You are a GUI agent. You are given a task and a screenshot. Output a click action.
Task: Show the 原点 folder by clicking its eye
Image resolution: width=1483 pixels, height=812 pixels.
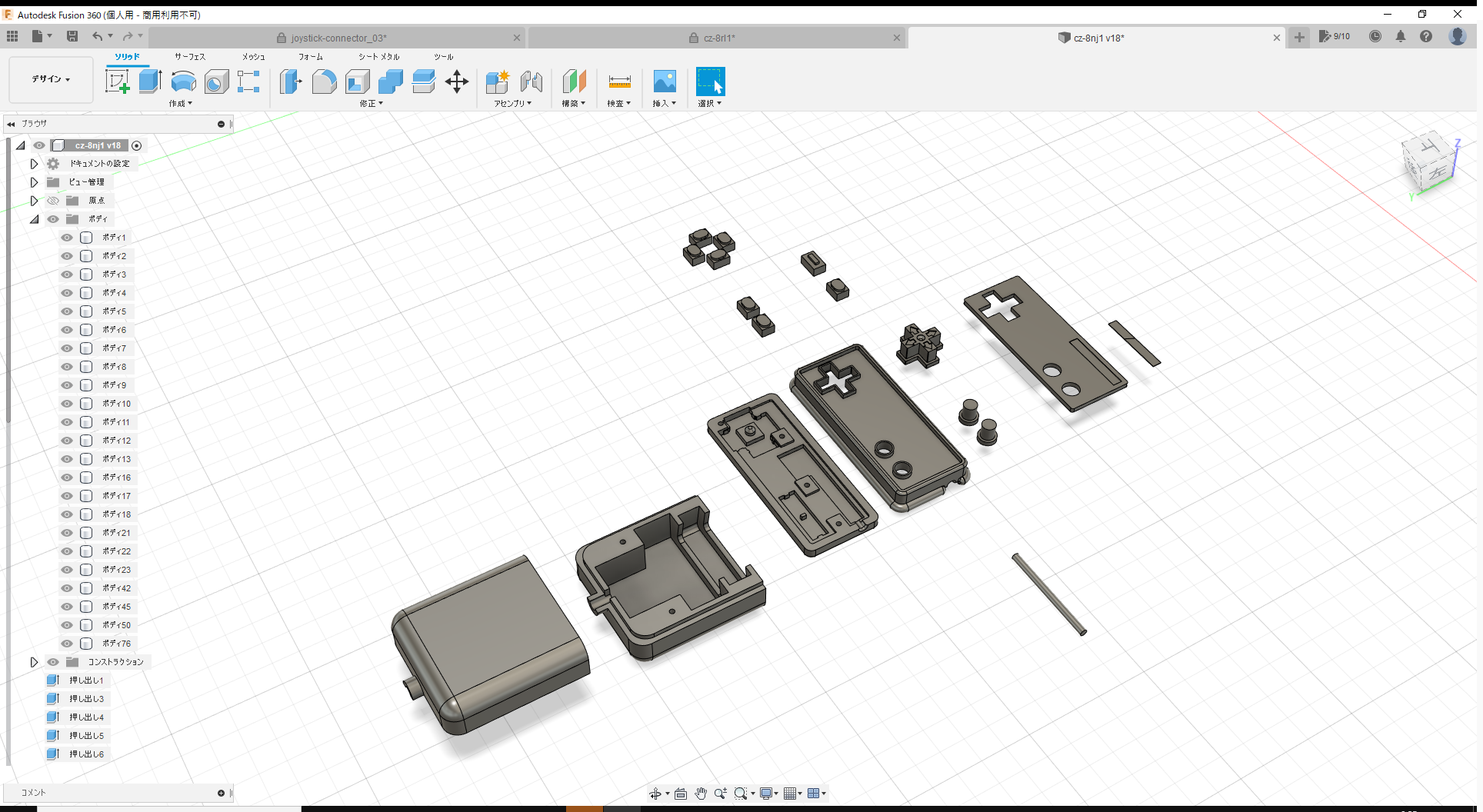(x=53, y=200)
